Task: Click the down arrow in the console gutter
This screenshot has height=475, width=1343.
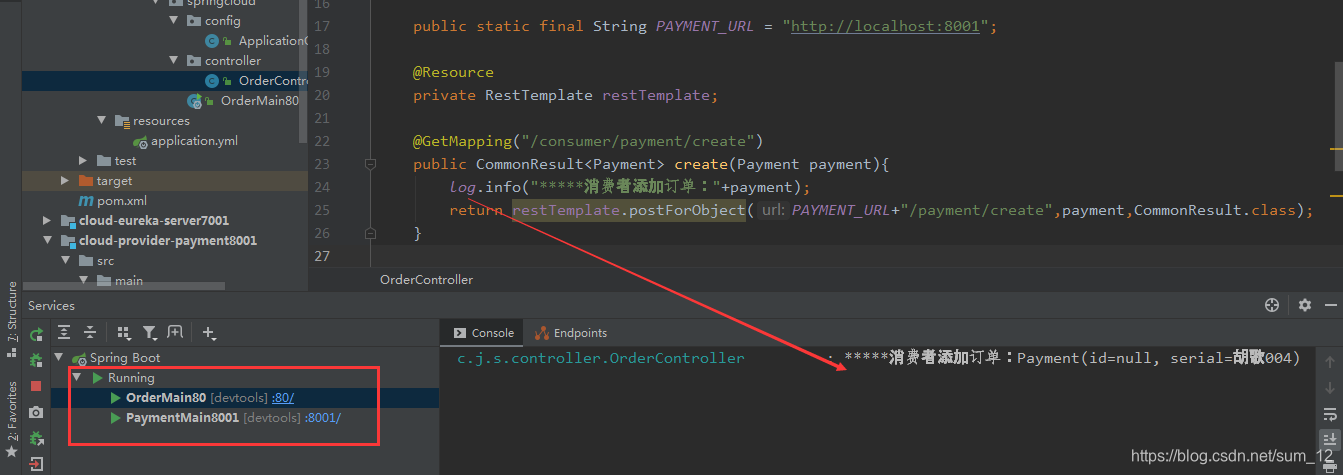Action: 1329,388
